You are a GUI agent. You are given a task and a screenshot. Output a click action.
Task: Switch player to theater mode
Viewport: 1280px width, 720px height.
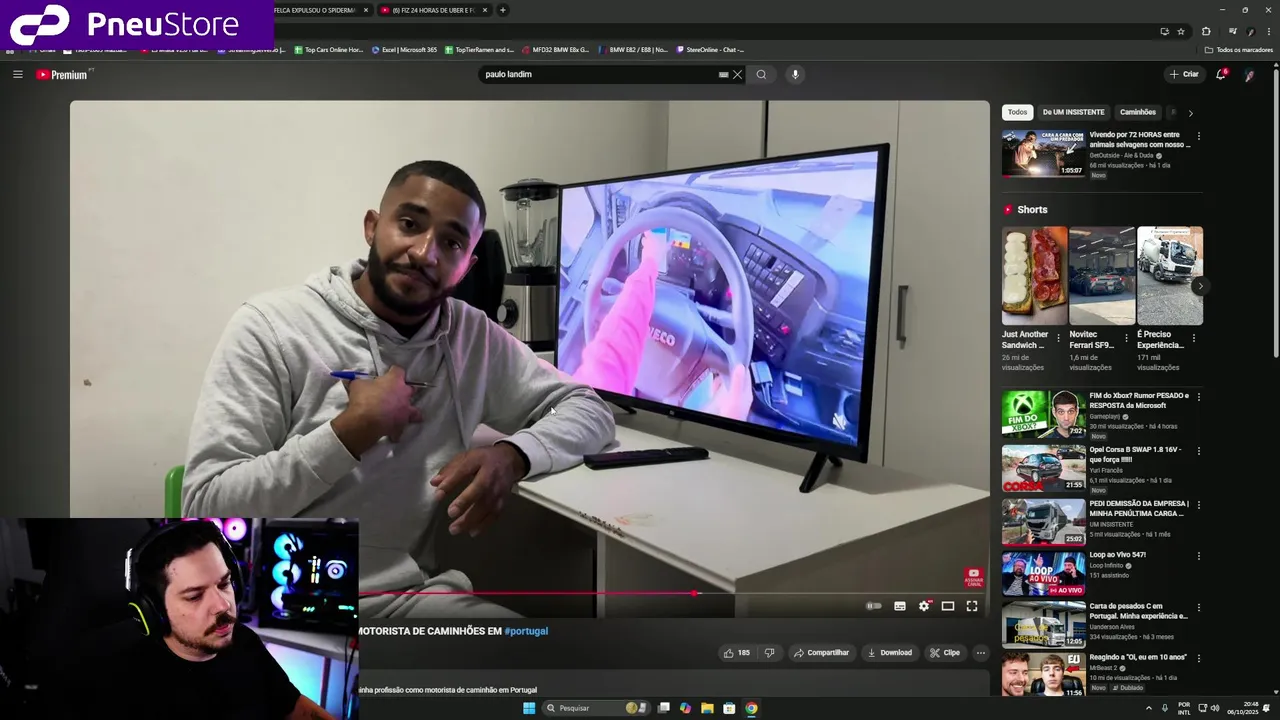point(948,606)
